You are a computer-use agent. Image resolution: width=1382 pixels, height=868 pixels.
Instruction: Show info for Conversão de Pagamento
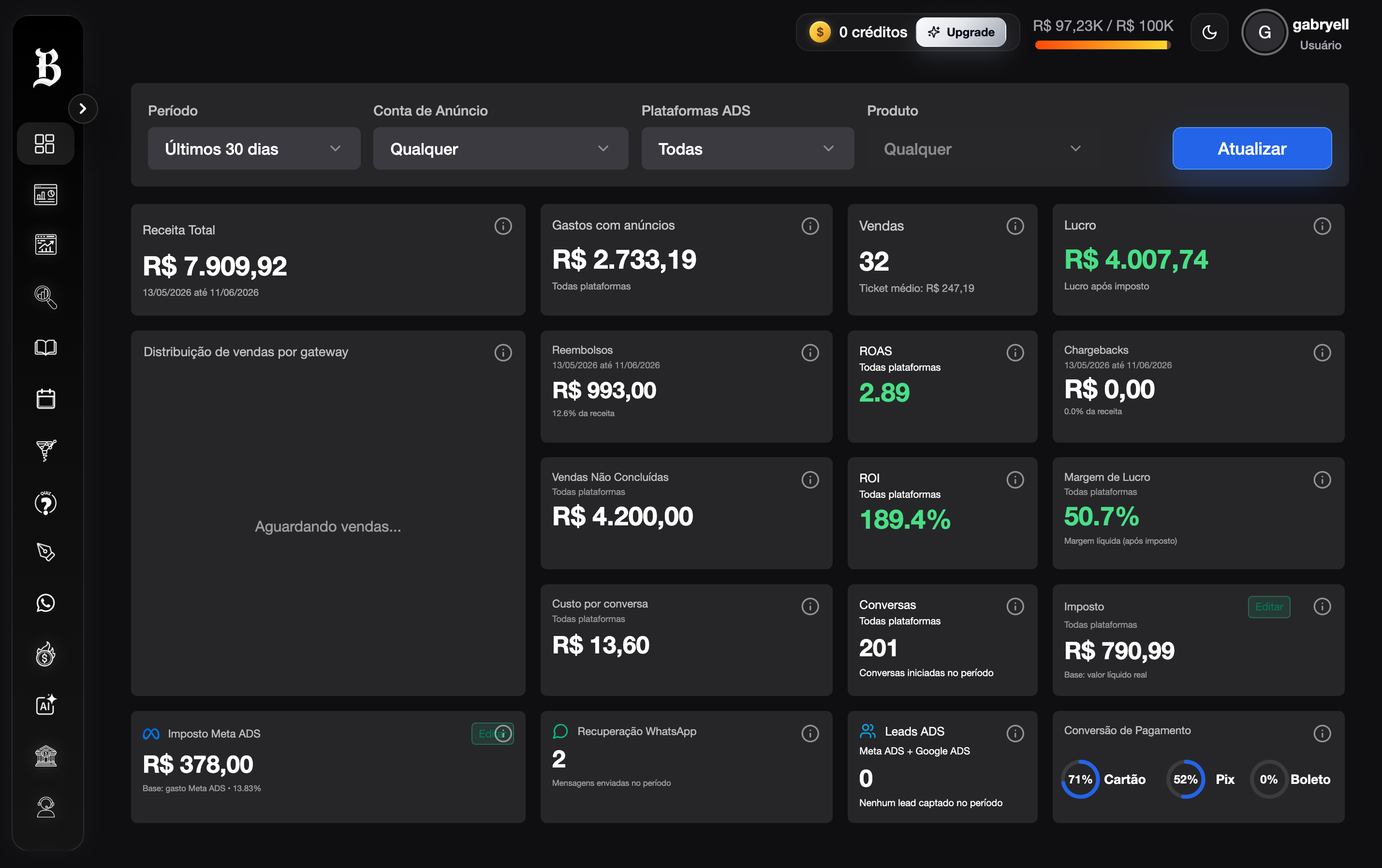[1322, 733]
